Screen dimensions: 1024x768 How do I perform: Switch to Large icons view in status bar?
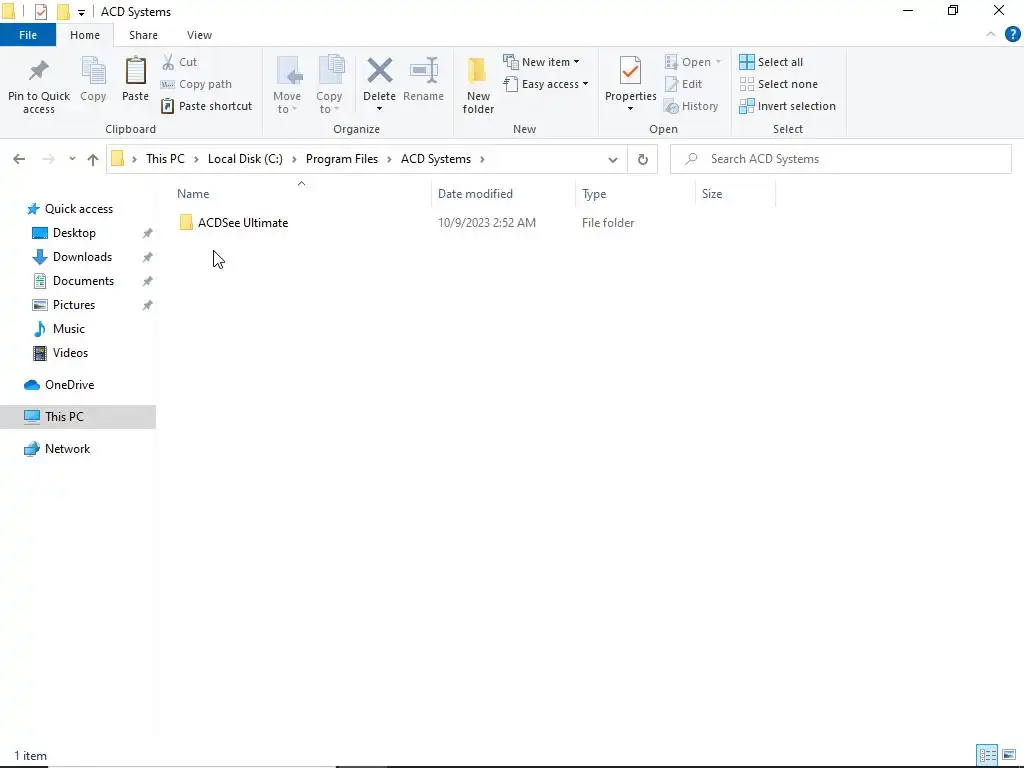click(1009, 755)
